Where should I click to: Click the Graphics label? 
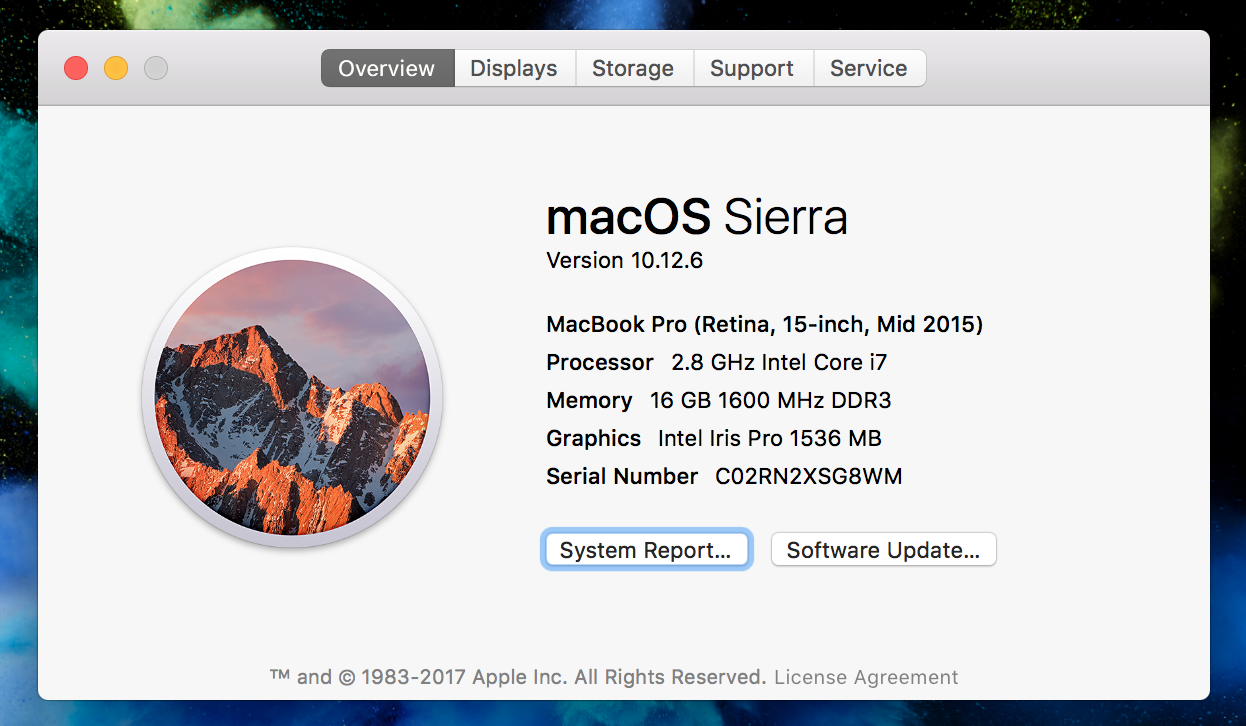pyautogui.click(x=594, y=438)
